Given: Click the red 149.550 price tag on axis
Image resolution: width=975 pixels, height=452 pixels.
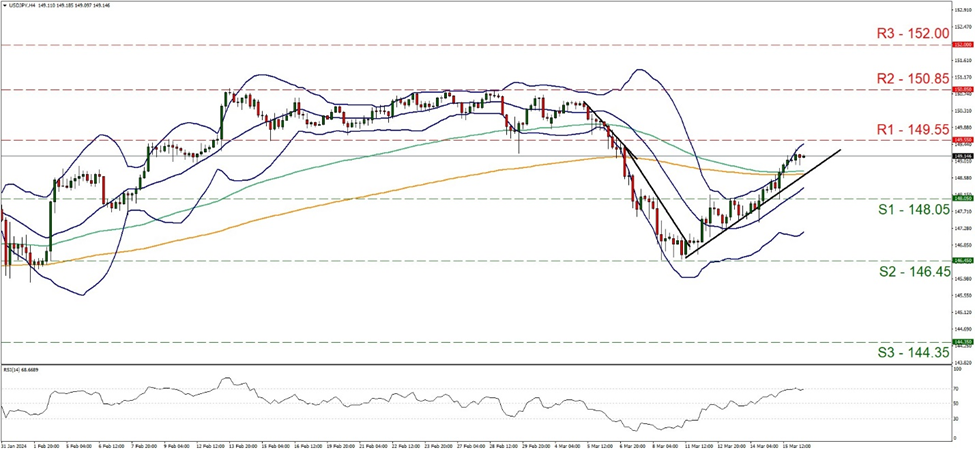Looking at the screenshot, I should coord(961,139).
